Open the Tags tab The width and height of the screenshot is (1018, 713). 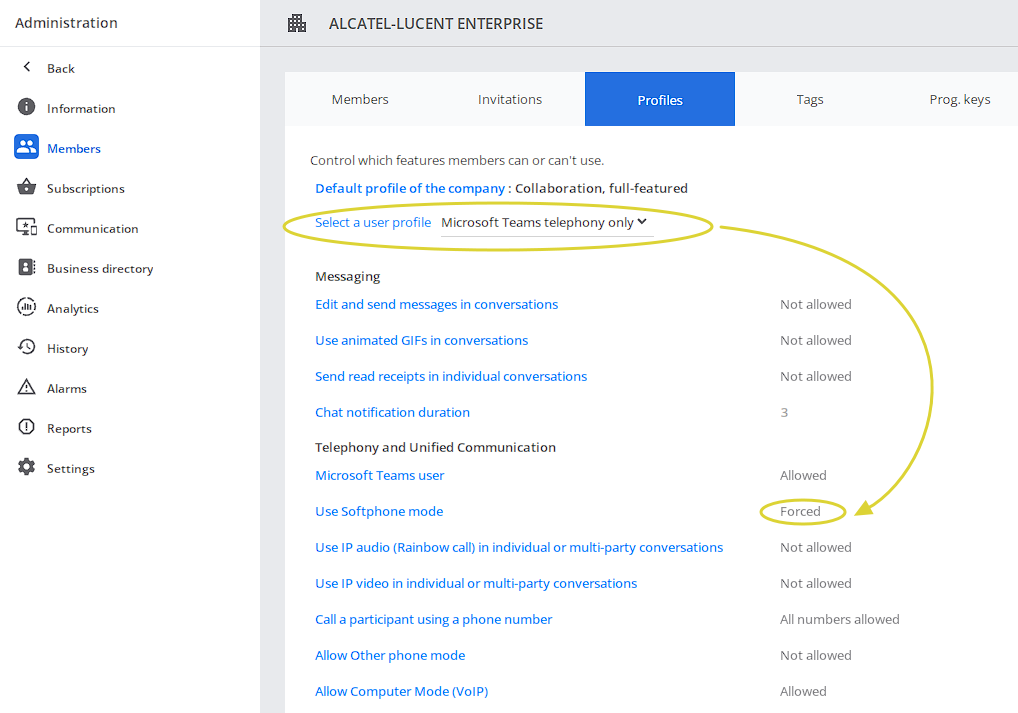[810, 99]
